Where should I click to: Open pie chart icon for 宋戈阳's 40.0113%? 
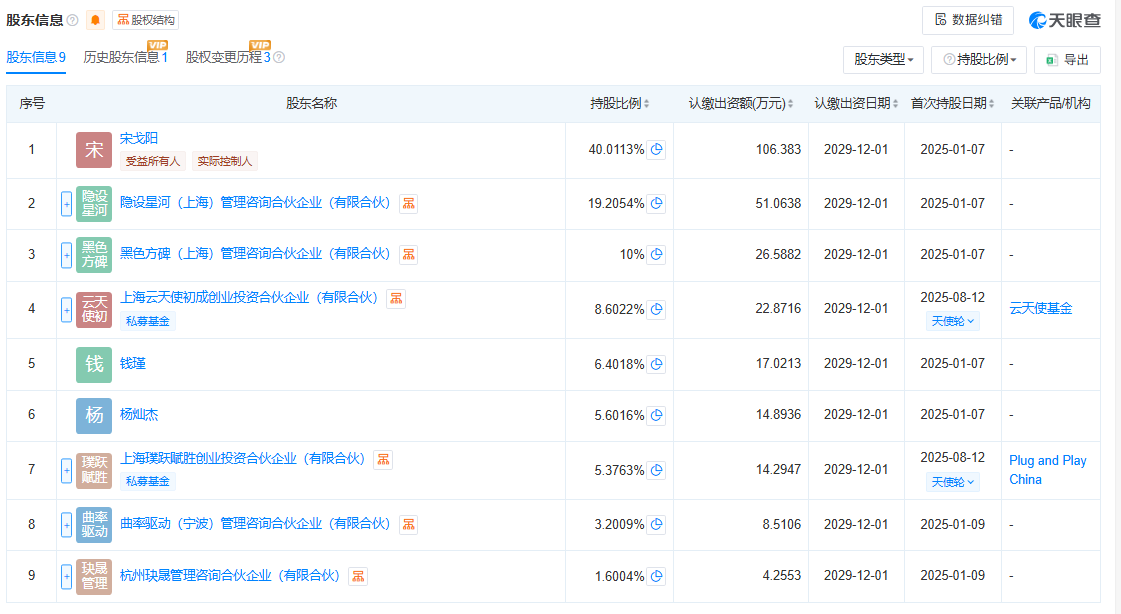point(656,150)
